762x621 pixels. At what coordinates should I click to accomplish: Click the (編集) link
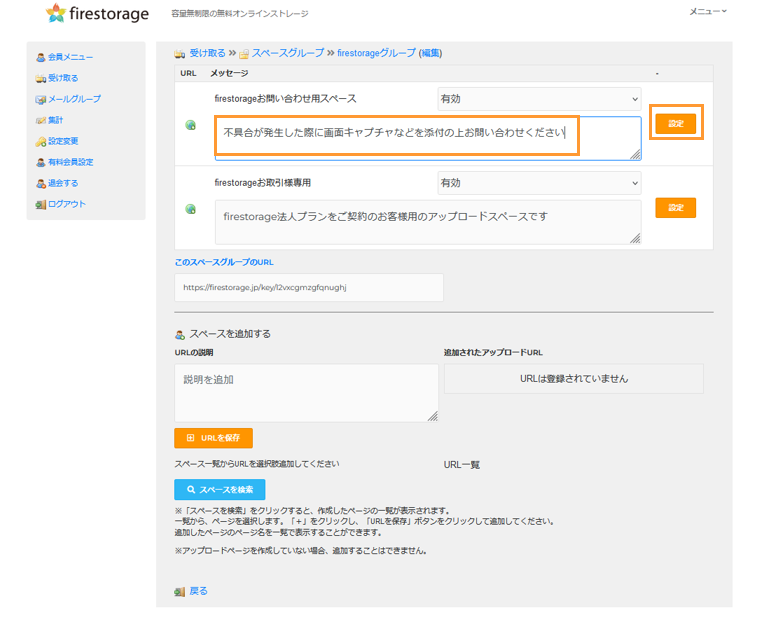point(431,53)
